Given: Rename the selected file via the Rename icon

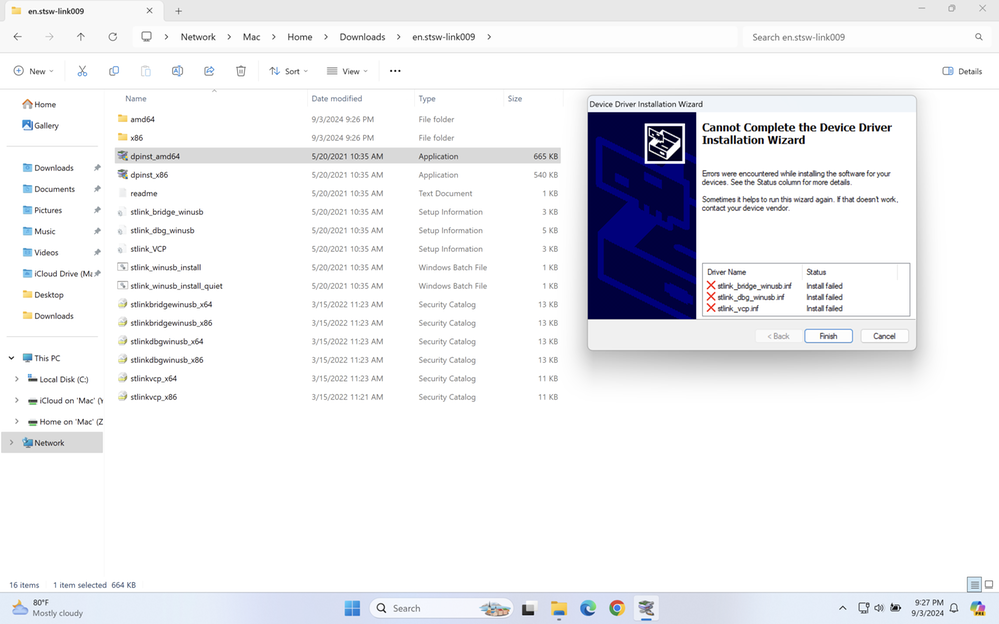Looking at the screenshot, I should pyautogui.click(x=177, y=71).
